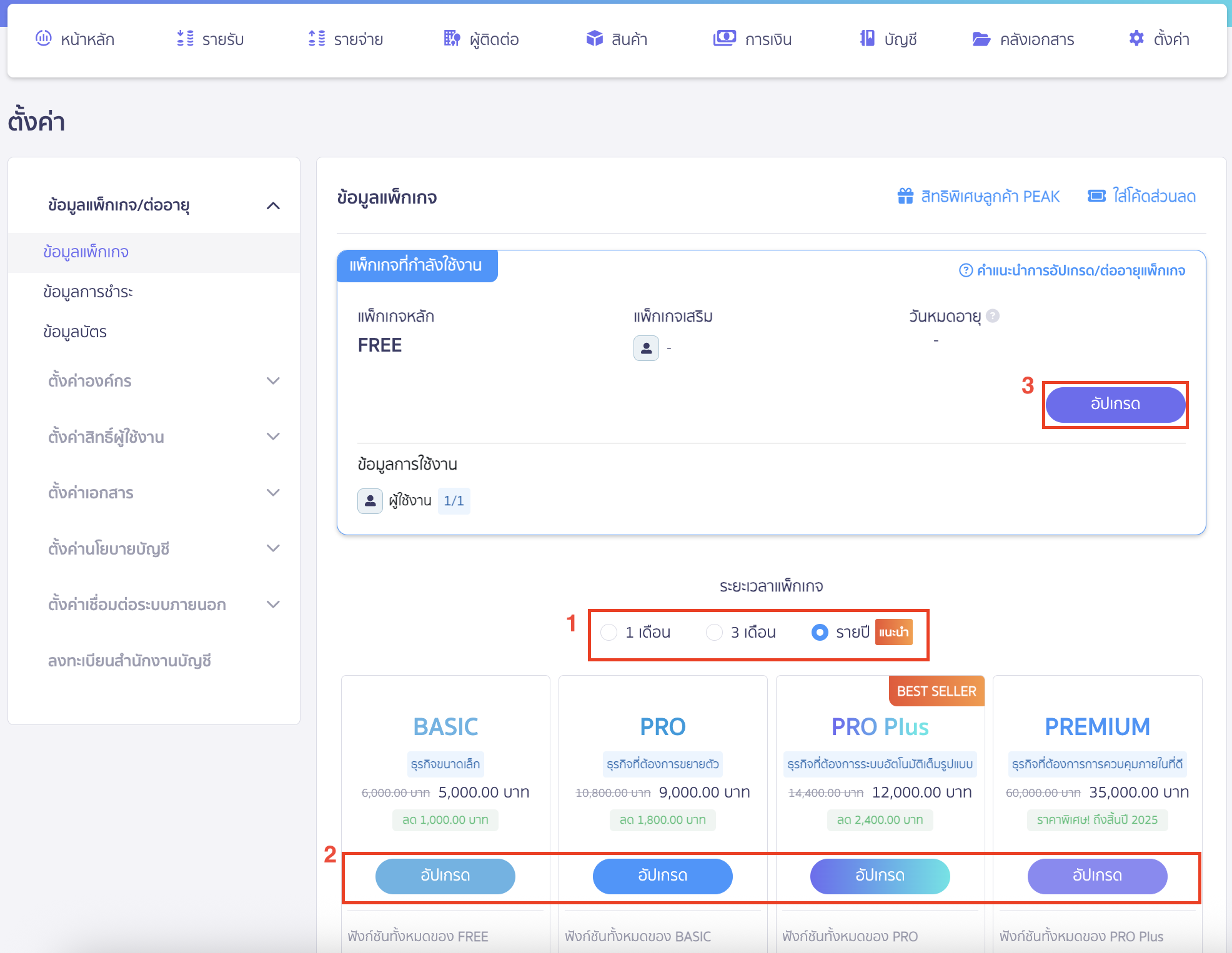1232x953 pixels.
Task: Click the finance money icon
Action: 724,39
